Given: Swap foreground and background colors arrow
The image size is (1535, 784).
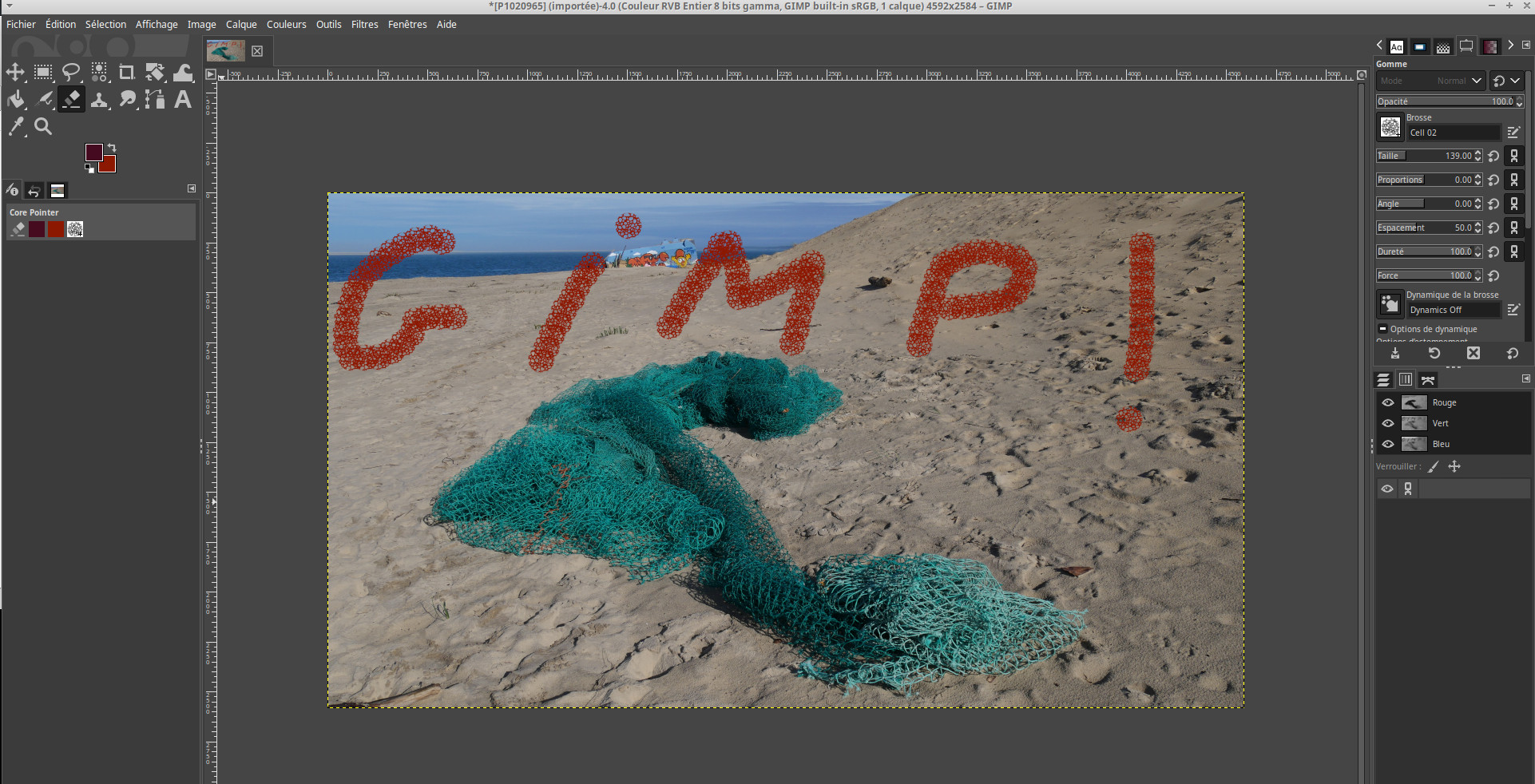Looking at the screenshot, I should (x=112, y=148).
